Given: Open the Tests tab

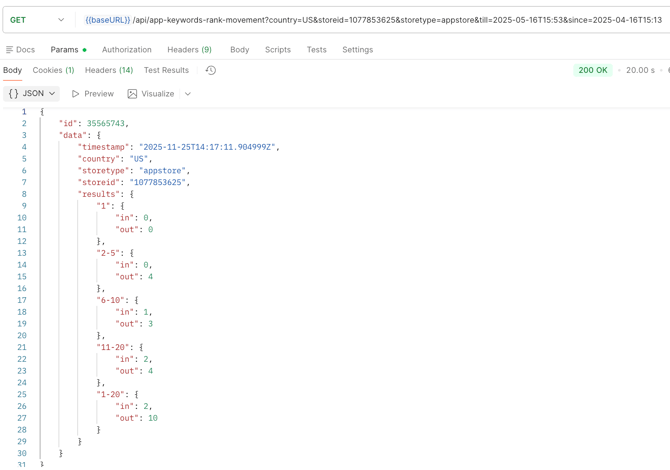Looking at the screenshot, I should tap(316, 50).
